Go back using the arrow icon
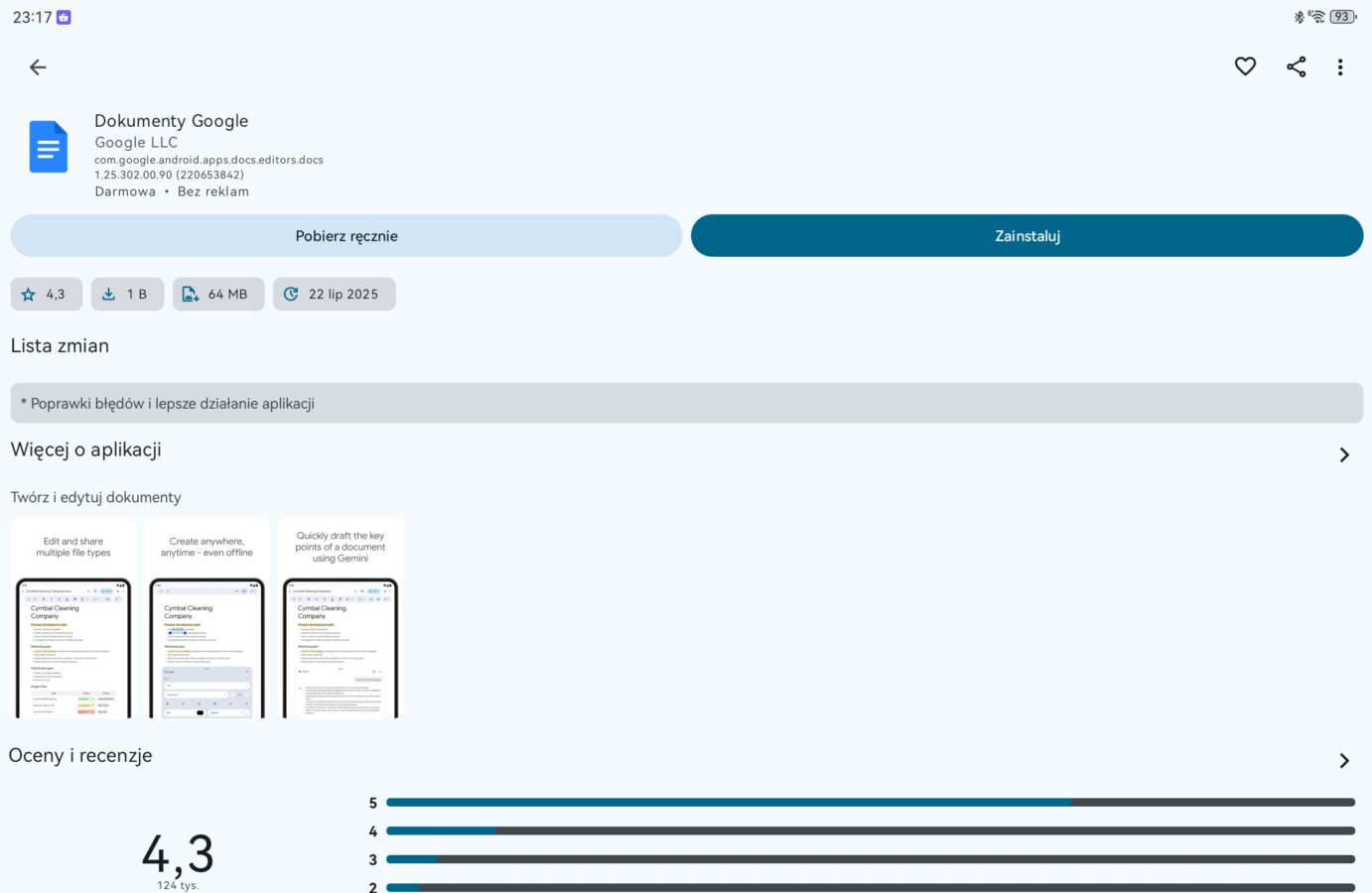 pos(38,66)
